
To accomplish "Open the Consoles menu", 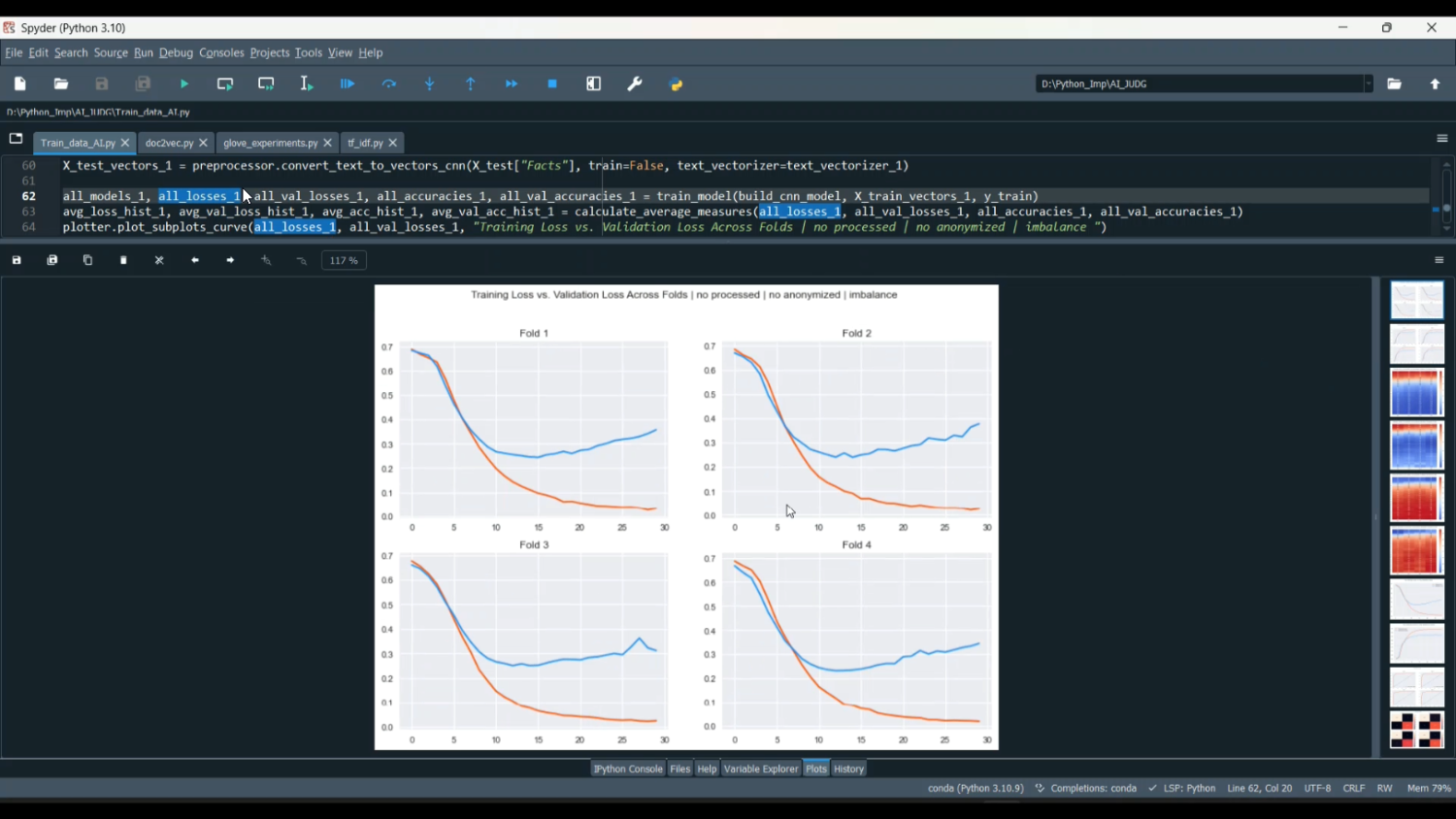I will pyautogui.click(x=221, y=52).
